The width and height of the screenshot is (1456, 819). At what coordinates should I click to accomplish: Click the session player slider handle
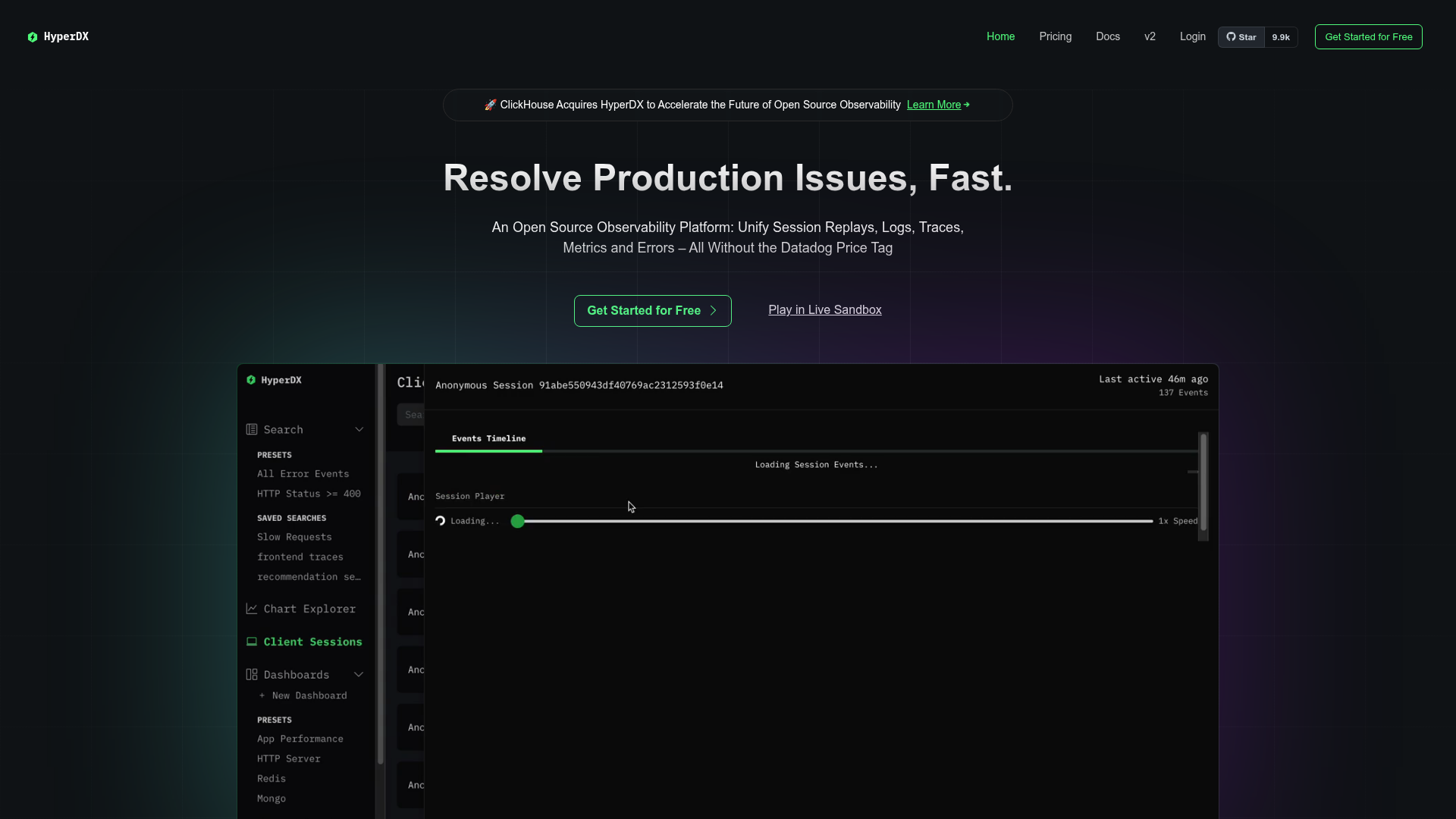coord(517,521)
